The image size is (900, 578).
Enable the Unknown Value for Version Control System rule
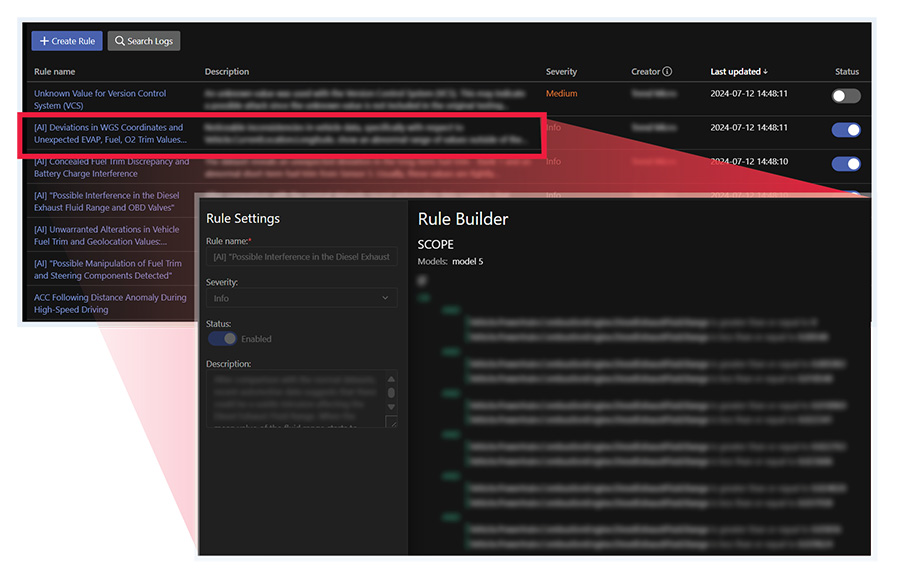[845, 95]
